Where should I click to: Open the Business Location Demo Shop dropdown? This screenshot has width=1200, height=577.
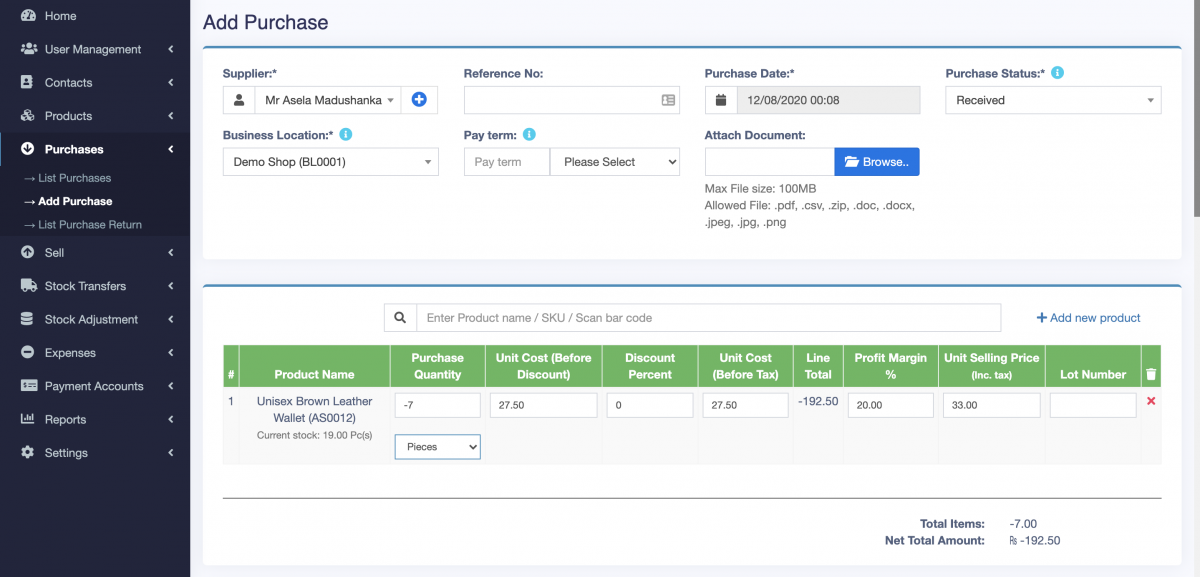coord(330,162)
